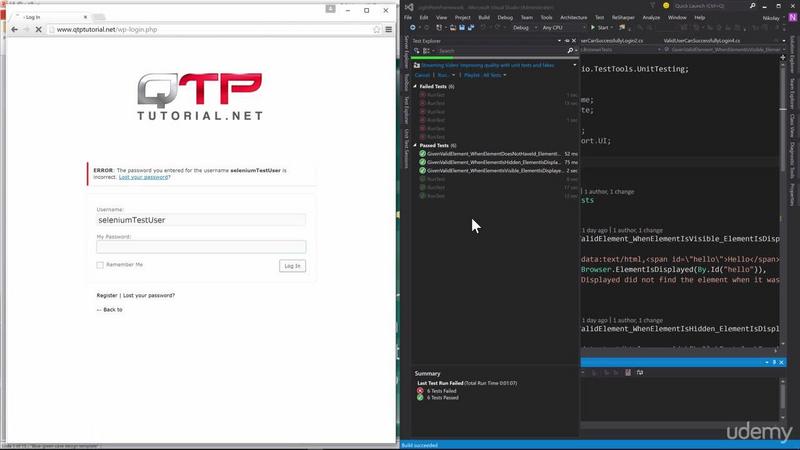This screenshot has width=800, height=450.
Task: Open the Solution Explorer side tab
Action: coord(792,55)
